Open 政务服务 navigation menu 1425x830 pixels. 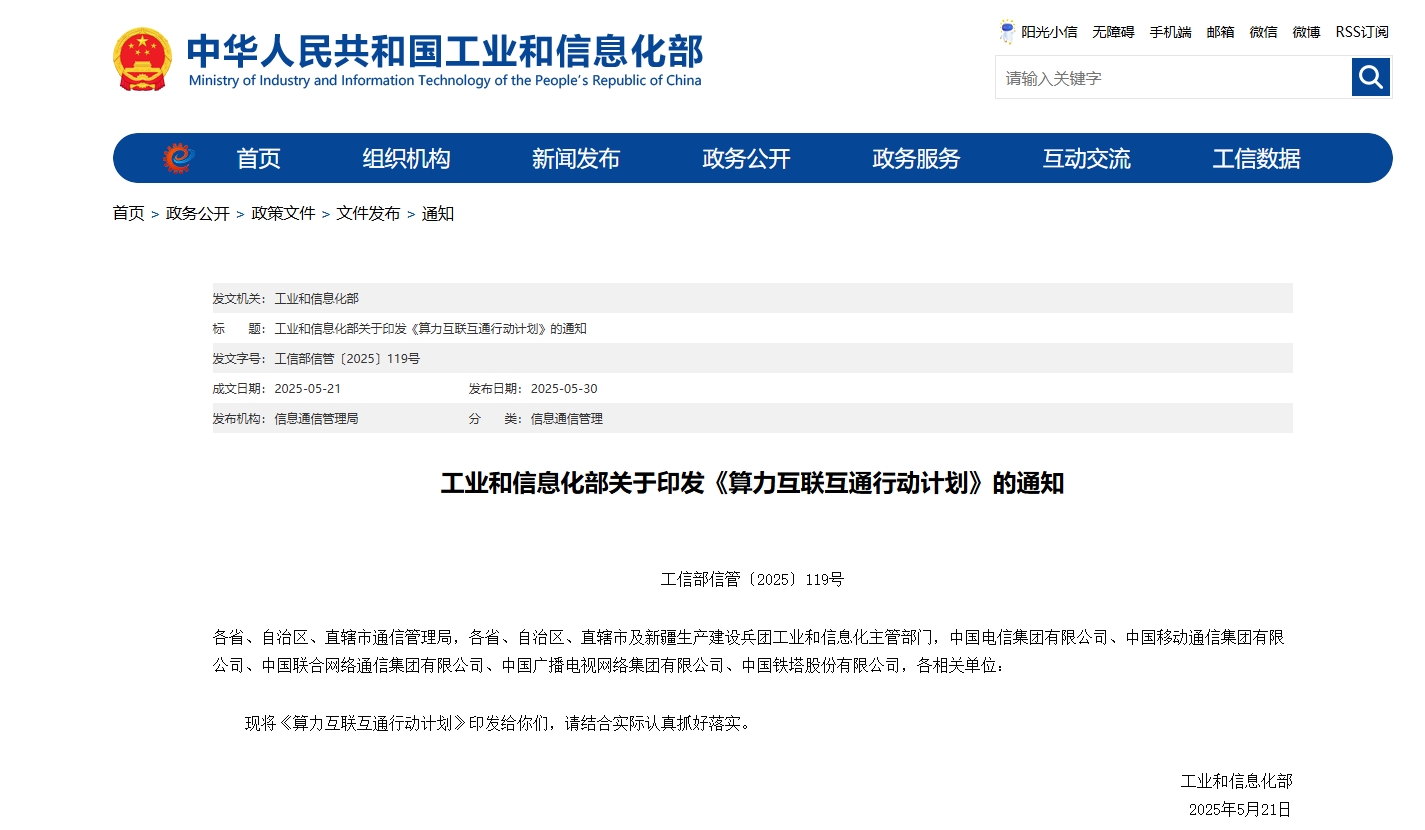point(916,158)
